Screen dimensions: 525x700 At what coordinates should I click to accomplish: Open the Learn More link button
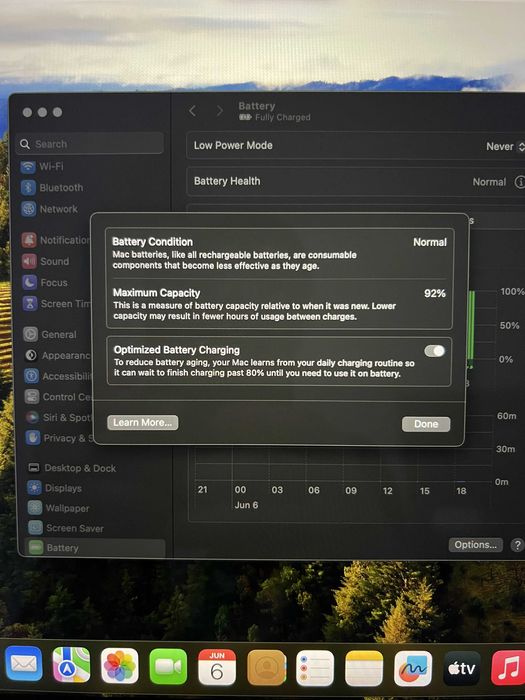point(142,422)
